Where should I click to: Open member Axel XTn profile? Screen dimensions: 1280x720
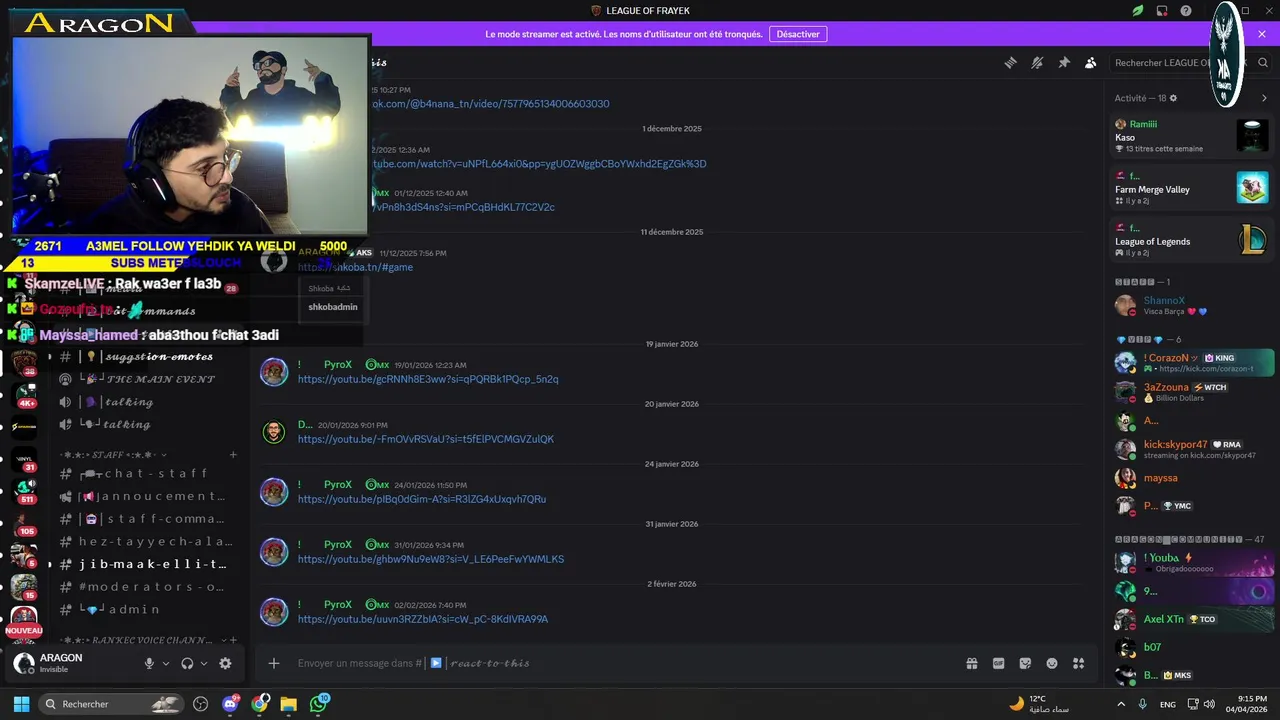[1191, 619]
